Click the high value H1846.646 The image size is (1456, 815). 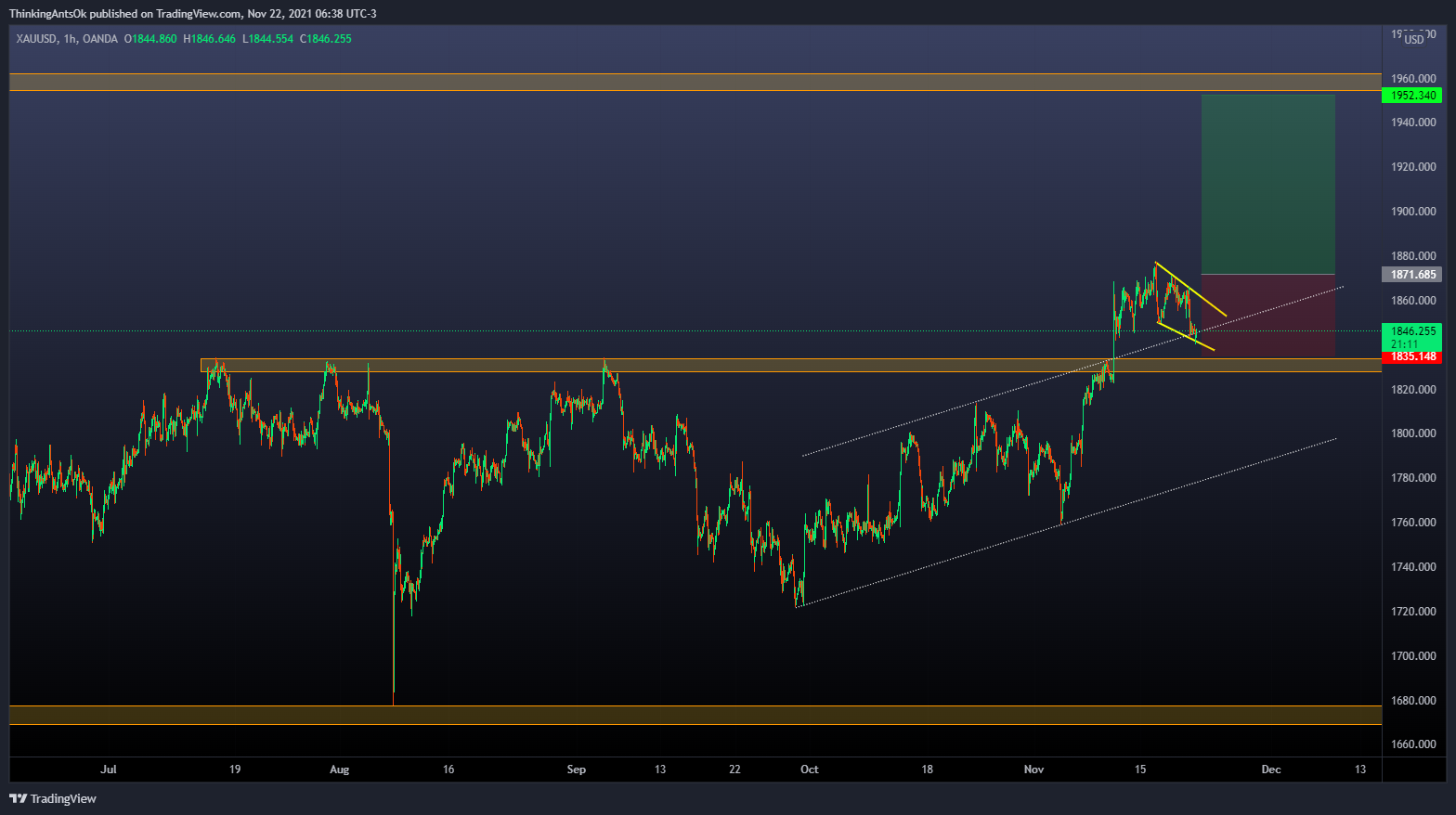click(209, 39)
